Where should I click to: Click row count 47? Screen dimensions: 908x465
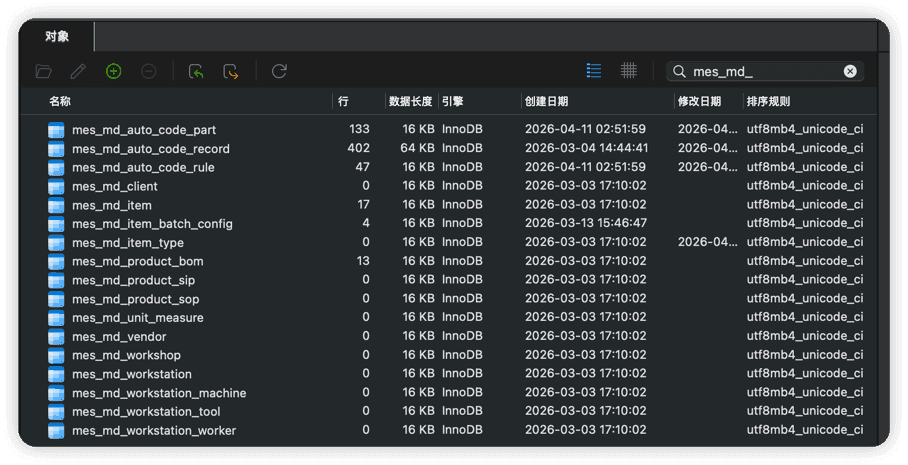pos(363,167)
